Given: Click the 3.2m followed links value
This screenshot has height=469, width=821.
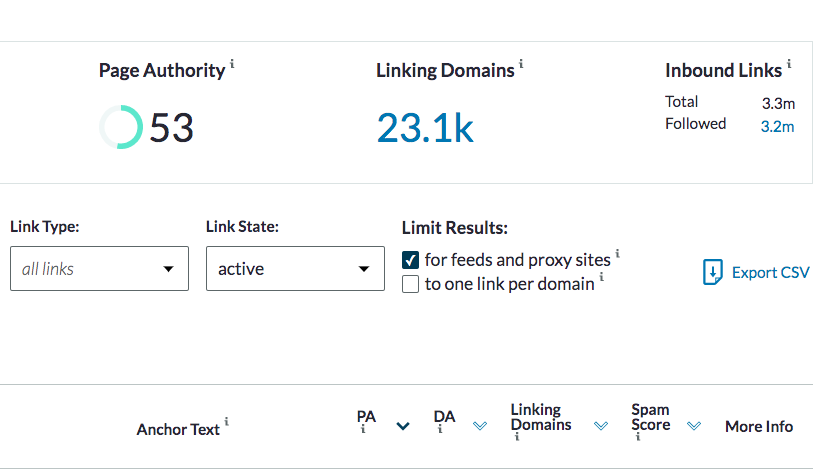Looking at the screenshot, I should pyautogui.click(x=777, y=125).
